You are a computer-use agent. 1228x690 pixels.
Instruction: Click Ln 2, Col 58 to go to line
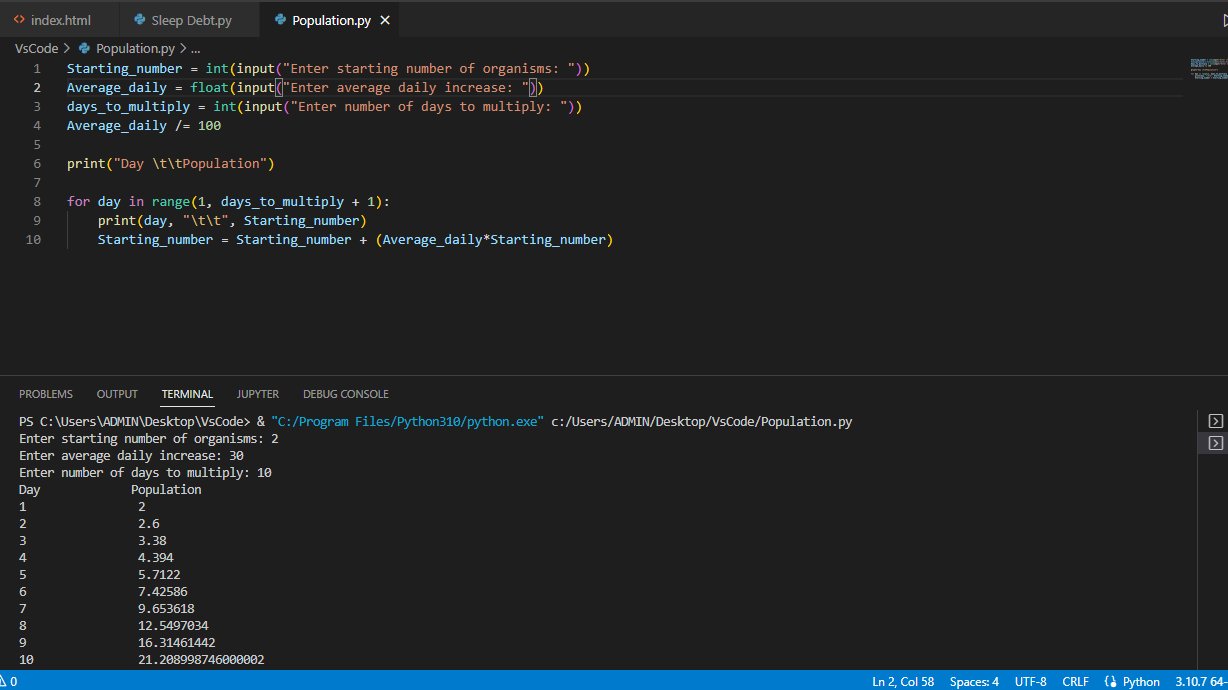(x=903, y=681)
